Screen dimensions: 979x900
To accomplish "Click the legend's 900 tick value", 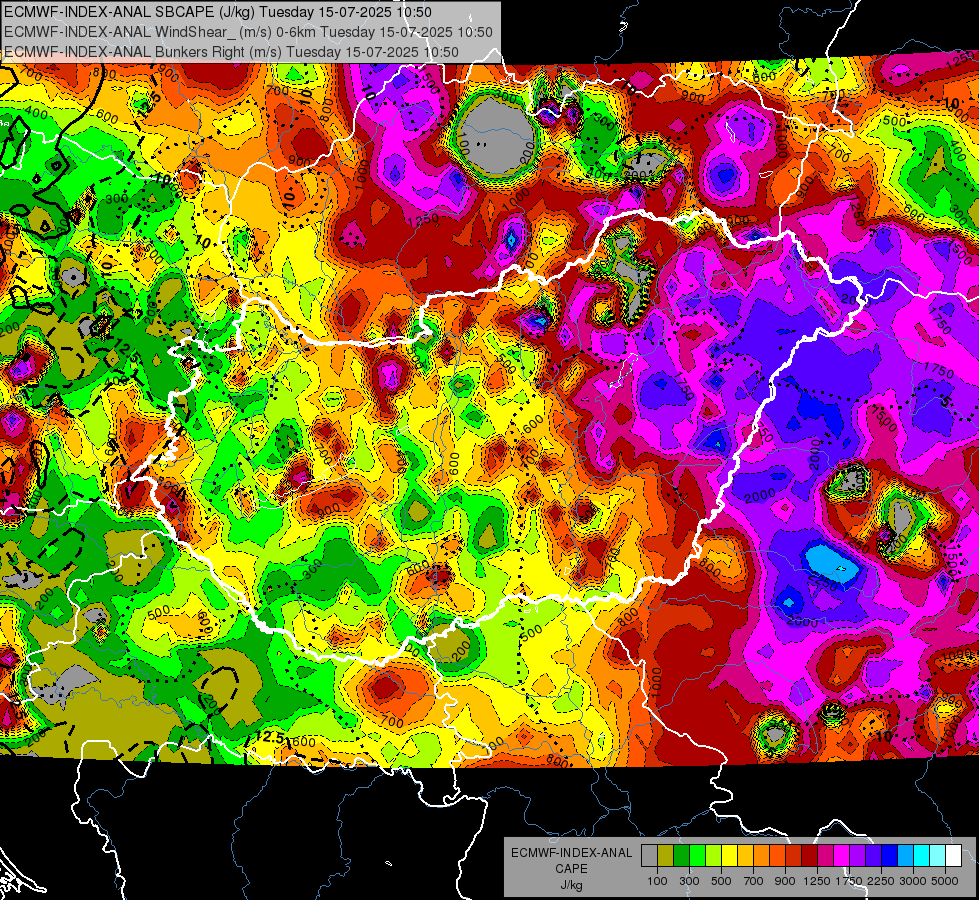I will point(785,881).
